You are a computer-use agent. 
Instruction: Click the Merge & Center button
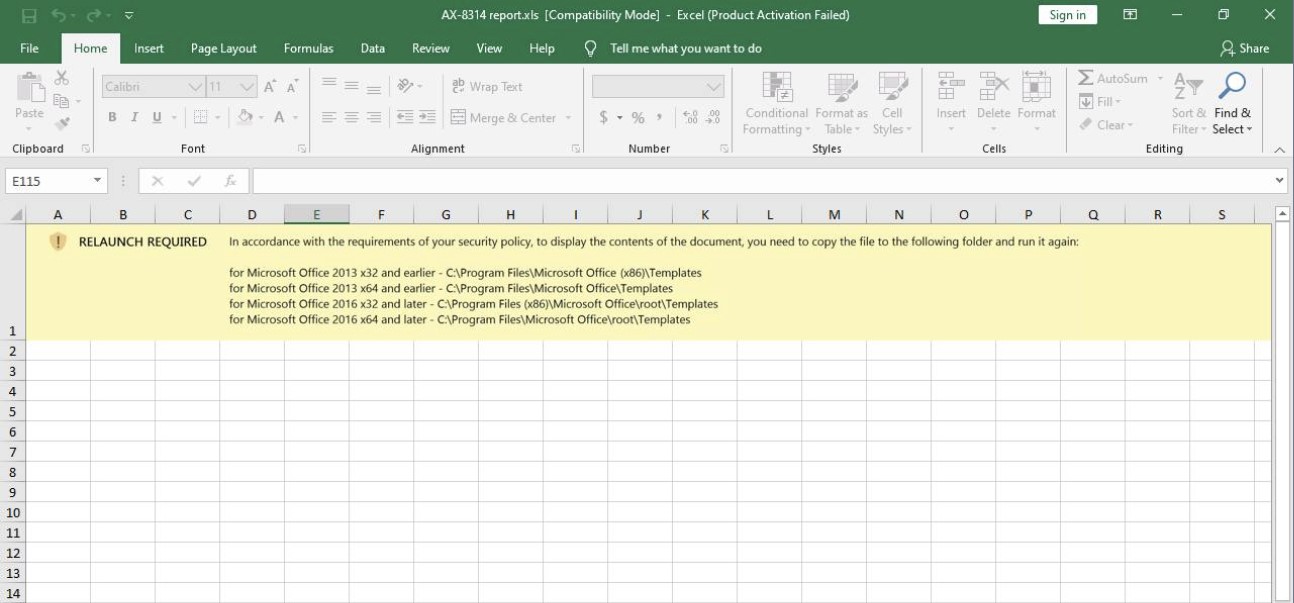tap(503, 118)
